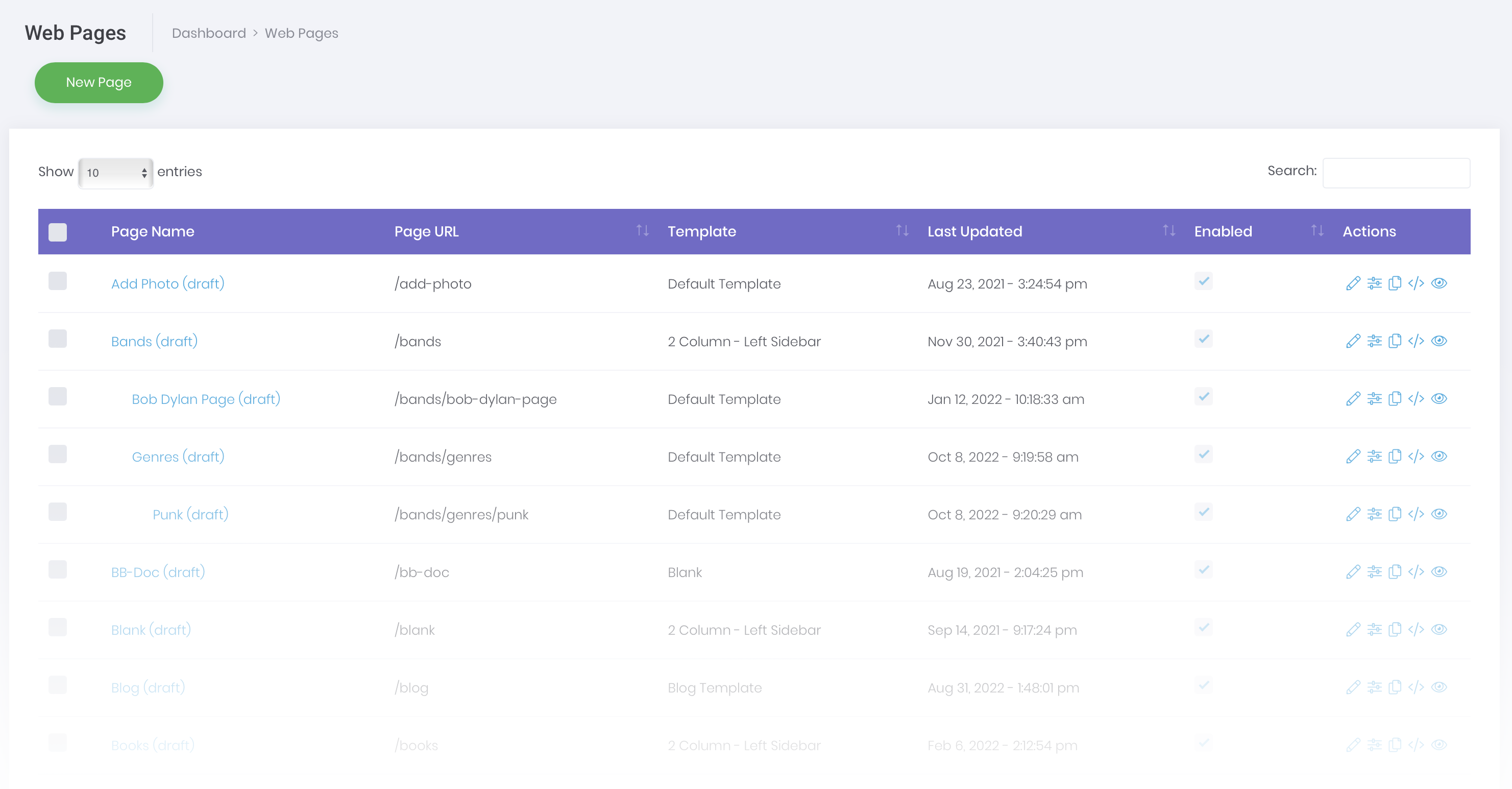Select the BB-Doc row checkbox
Viewport: 1512px width, 789px height.
click(58, 569)
